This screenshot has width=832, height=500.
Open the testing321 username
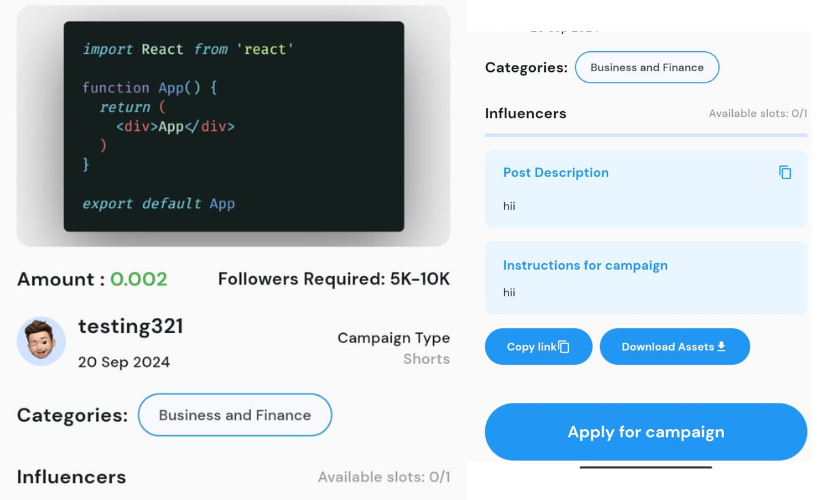(130, 326)
